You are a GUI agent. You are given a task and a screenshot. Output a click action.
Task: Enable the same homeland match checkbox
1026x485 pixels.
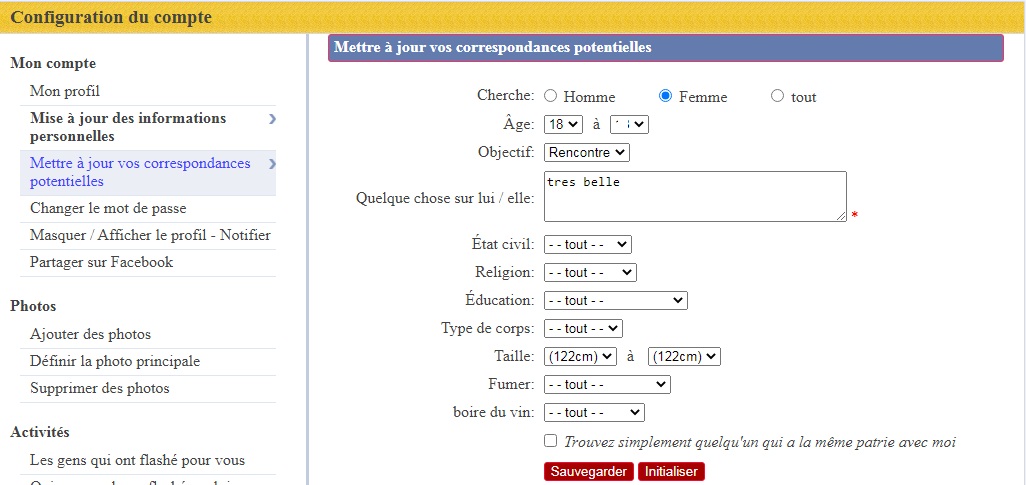(x=551, y=441)
